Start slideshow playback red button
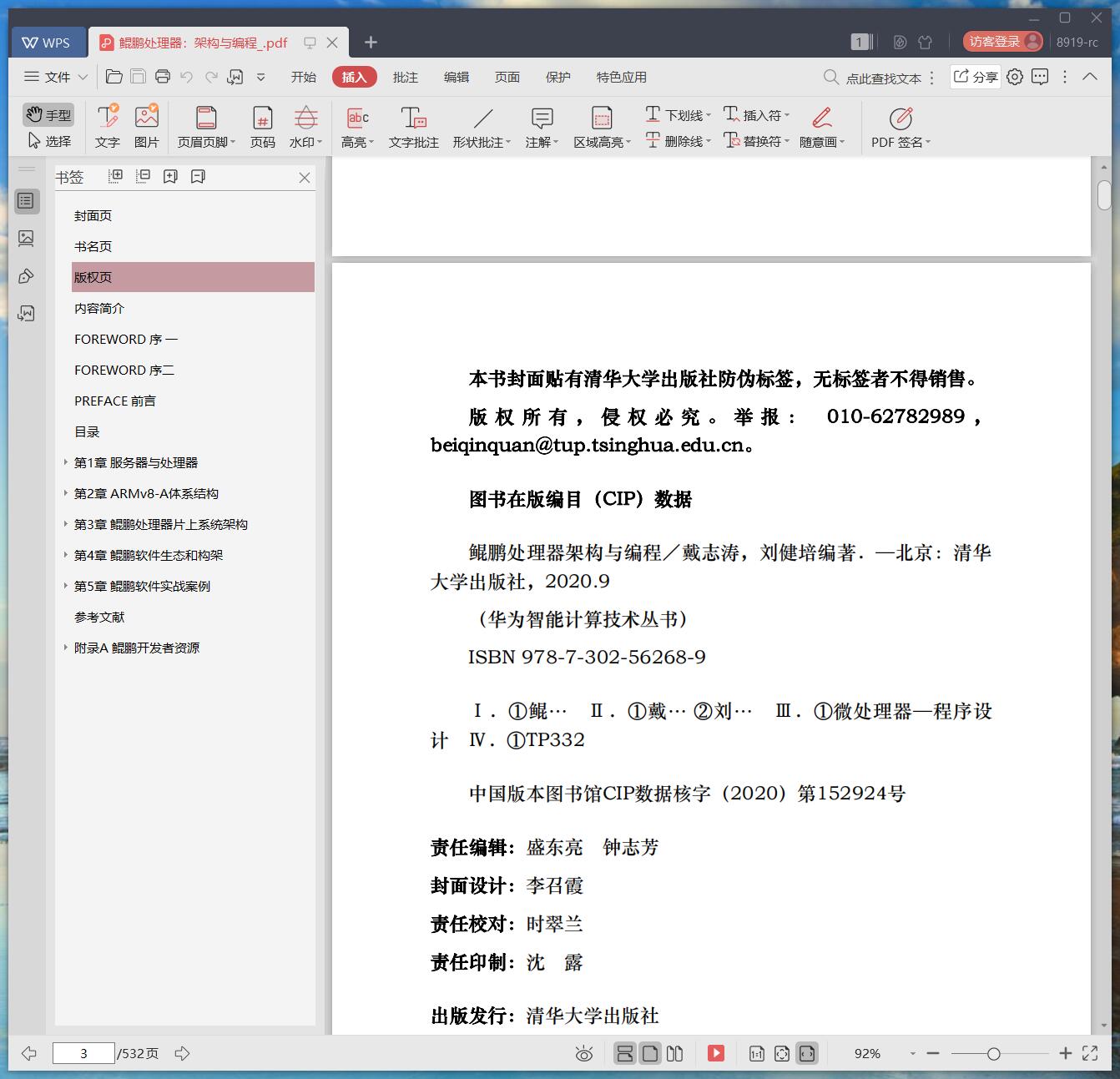This screenshot has height=1079, width=1120. tap(716, 1053)
